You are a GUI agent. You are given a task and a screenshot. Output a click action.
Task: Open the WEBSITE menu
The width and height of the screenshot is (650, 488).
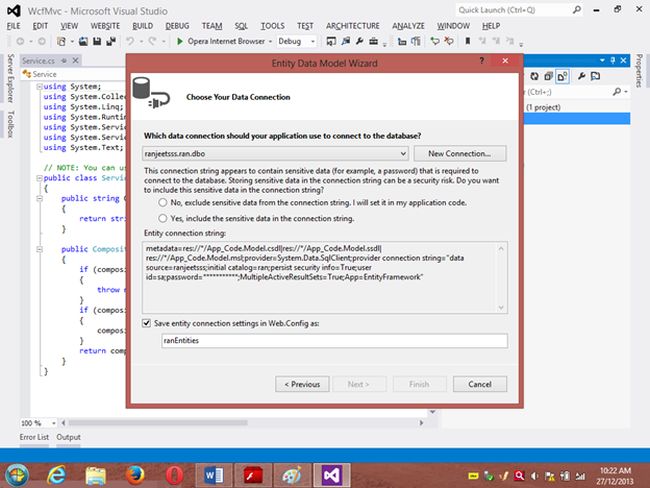click(105, 26)
